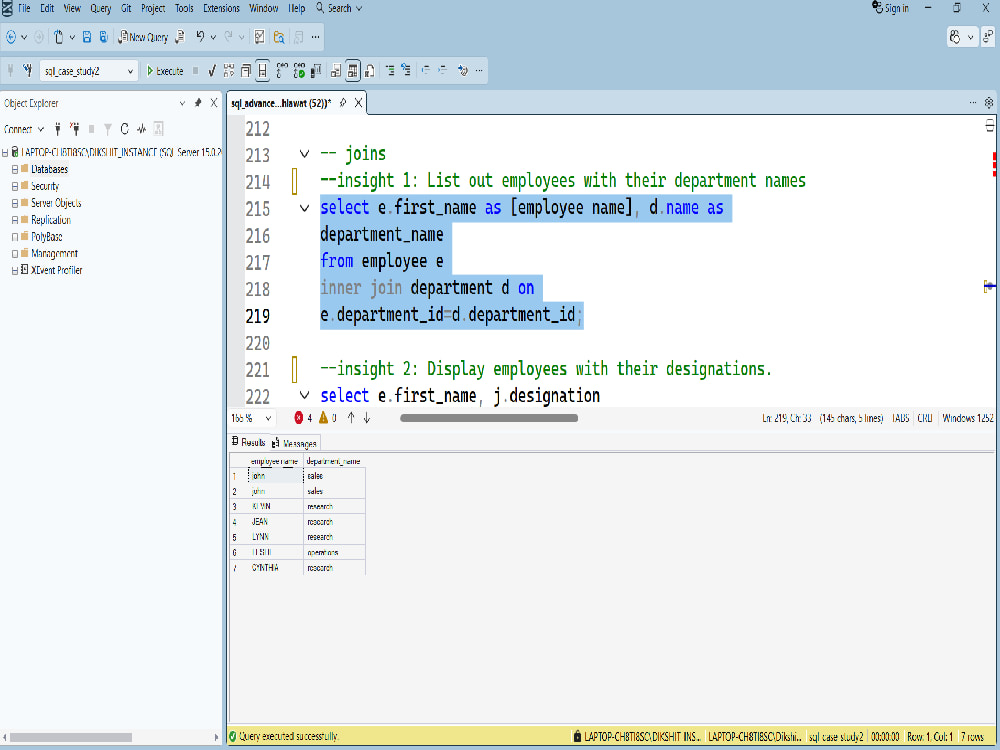
Task: Open the Query menu
Action: 100,8
